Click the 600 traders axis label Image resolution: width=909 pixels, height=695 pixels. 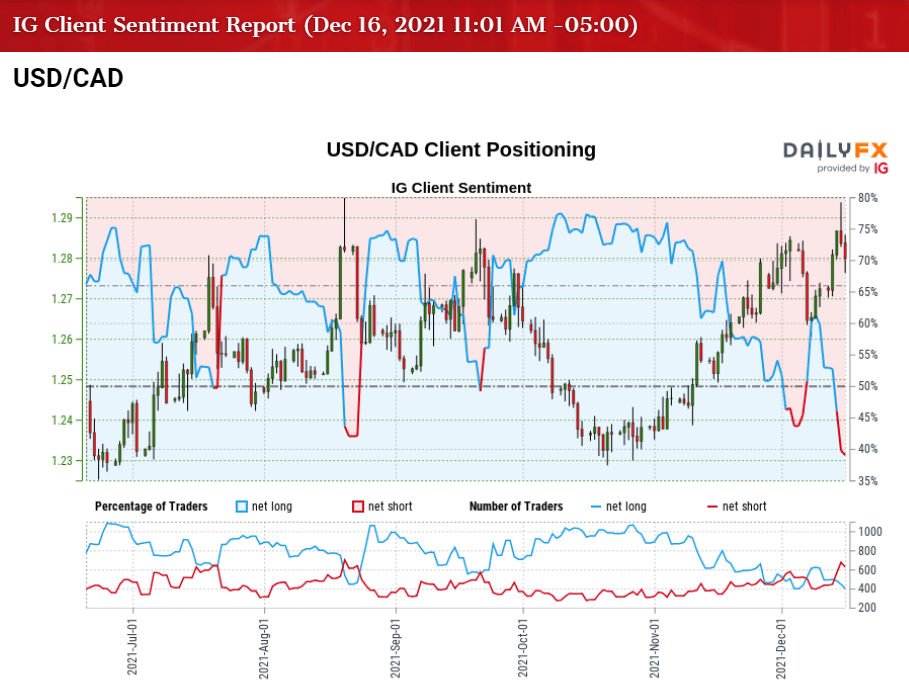tap(867, 570)
